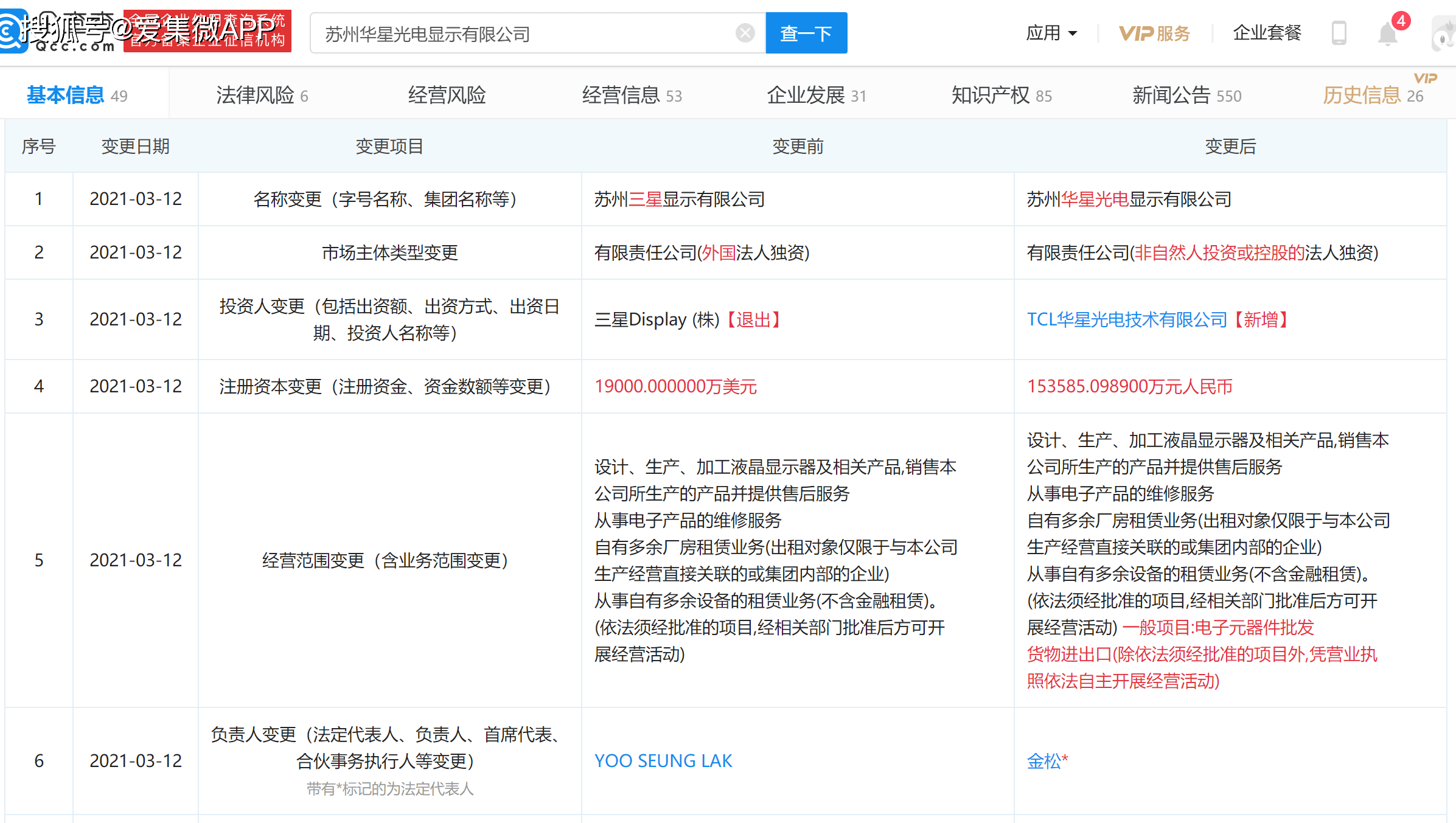The height and width of the screenshot is (823, 1456).
Task: Open the user avatar at top right
Action: click(x=1445, y=34)
